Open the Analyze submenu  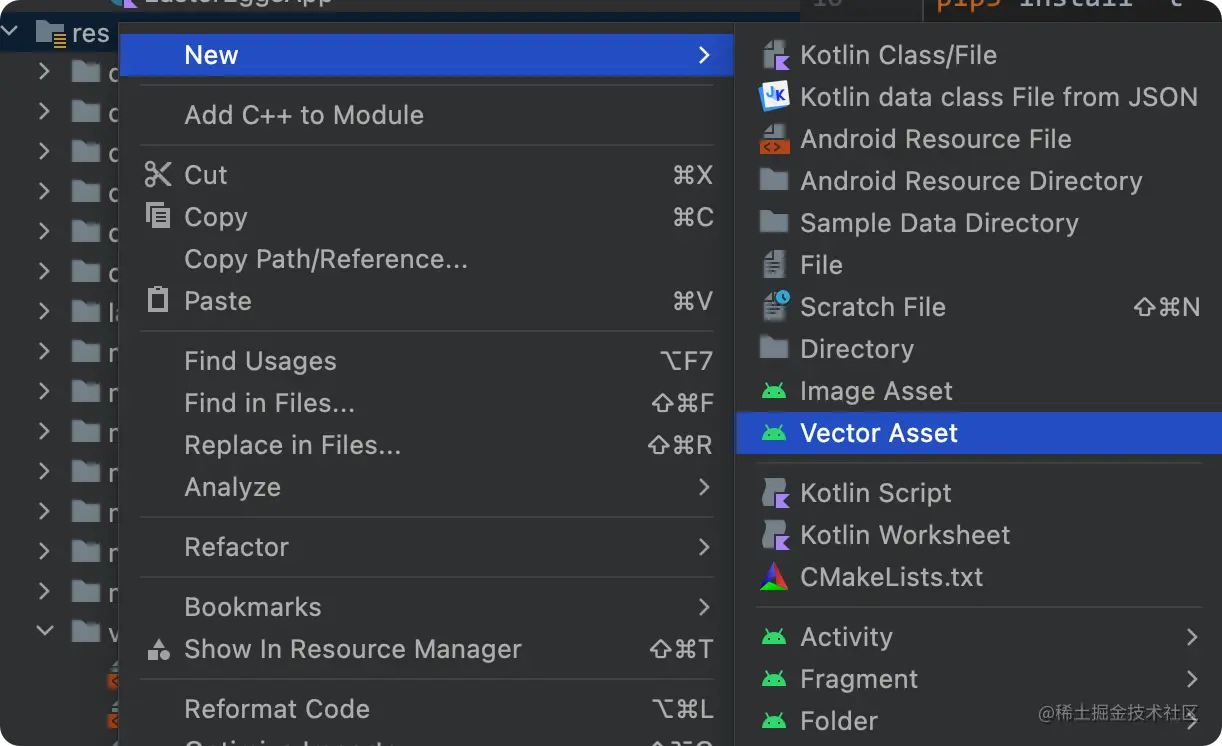point(232,487)
